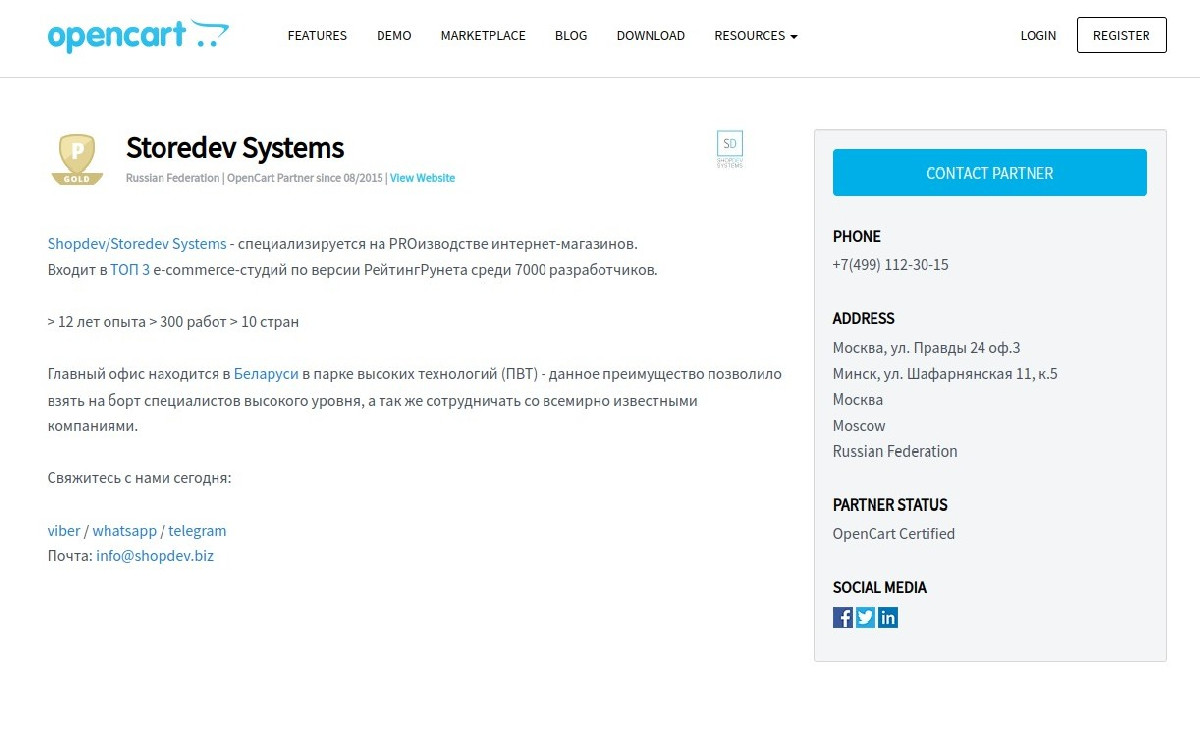Click the PHONE section heading
1200x736 pixels.
(x=857, y=237)
